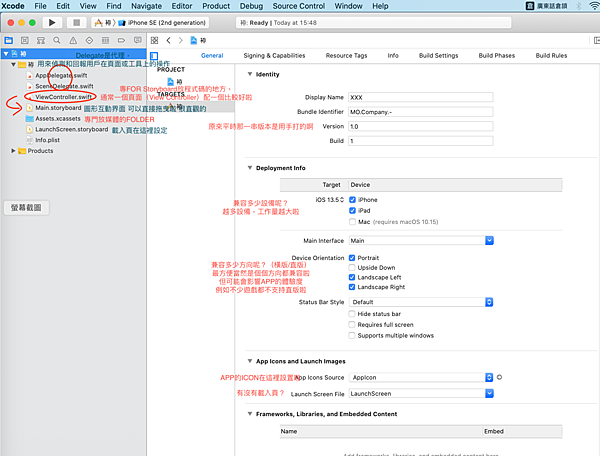The image size is (600, 456).
Task: Click the Bundle Identifier field
Action: pos(421,112)
